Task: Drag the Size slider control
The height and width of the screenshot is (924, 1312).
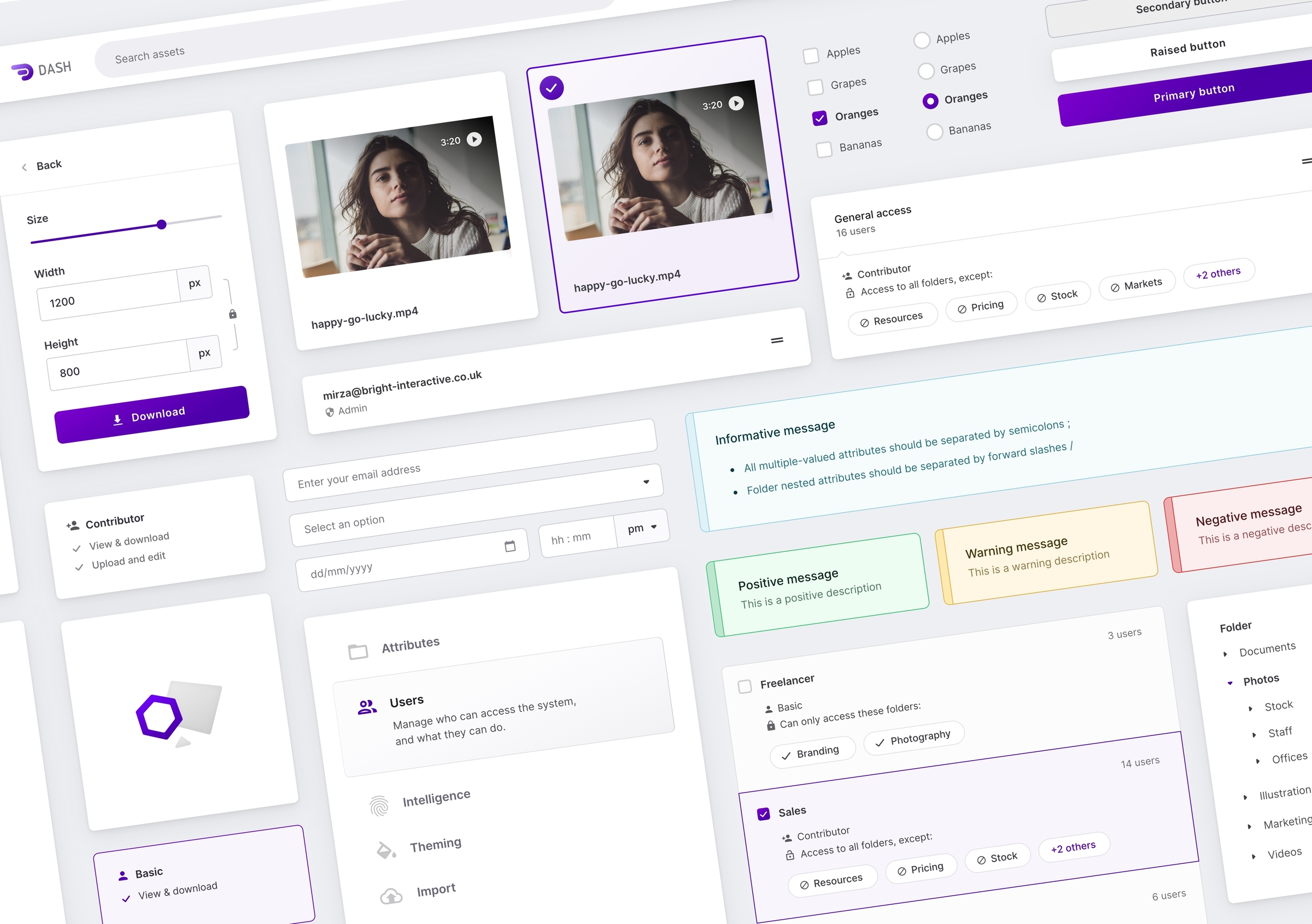Action: point(163,224)
